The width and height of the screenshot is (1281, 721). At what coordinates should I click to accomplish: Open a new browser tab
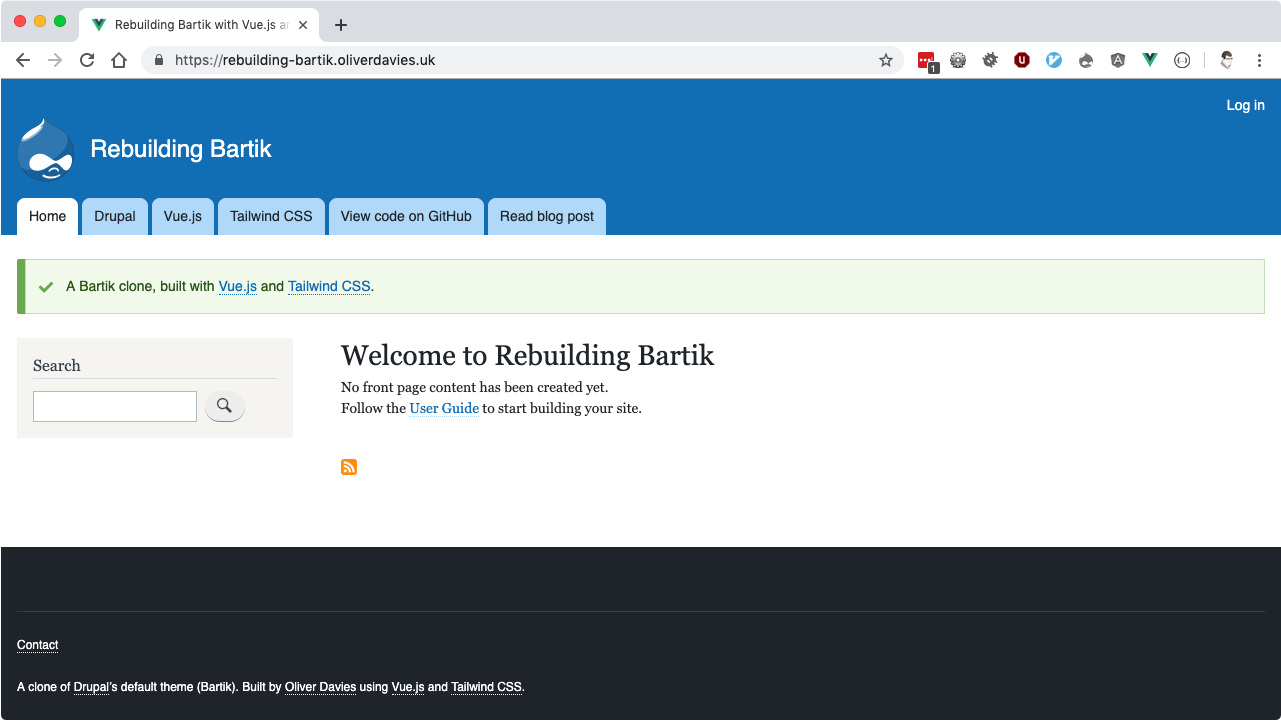(341, 25)
